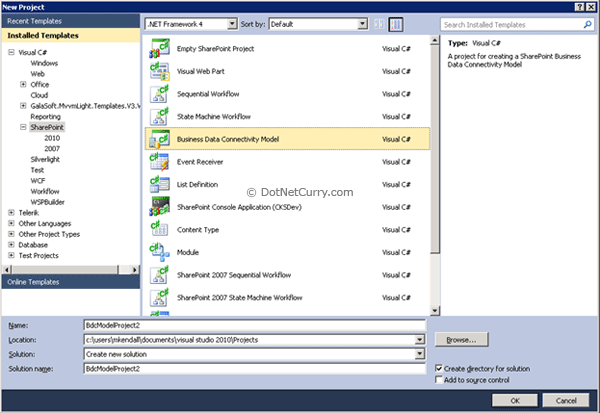600x413 pixels.
Task: Expand the Test Projects node
Action: pos(11,255)
